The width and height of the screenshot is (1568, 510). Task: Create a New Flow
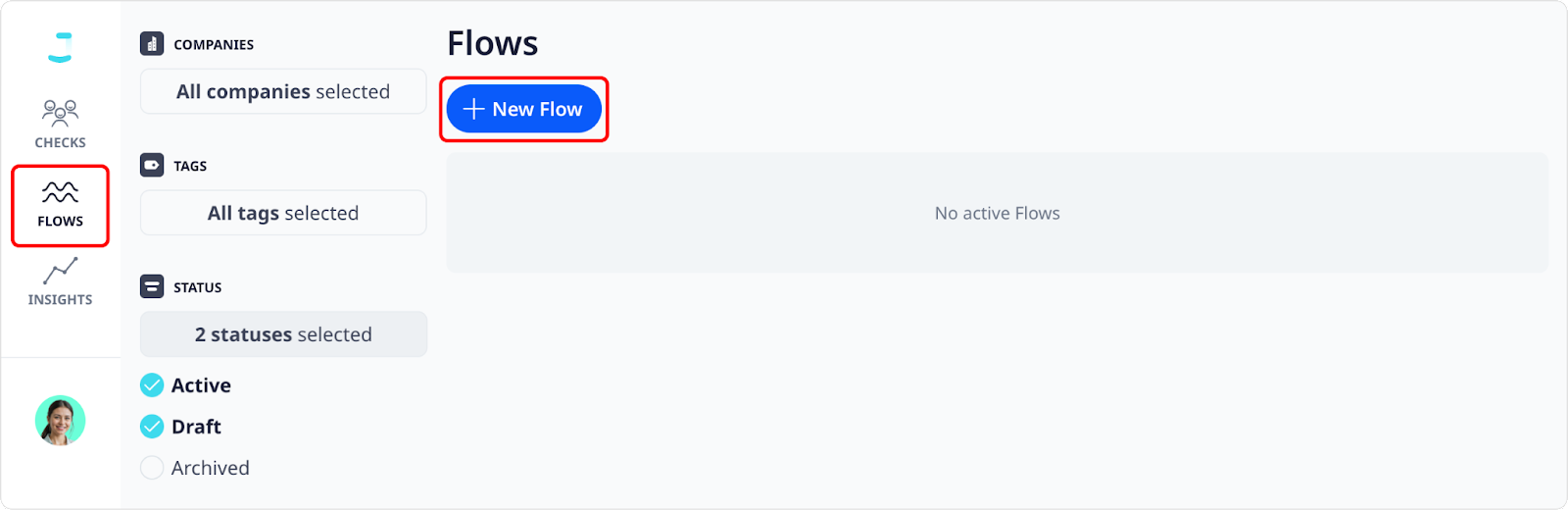pyautogui.click(x=524, y=109)
